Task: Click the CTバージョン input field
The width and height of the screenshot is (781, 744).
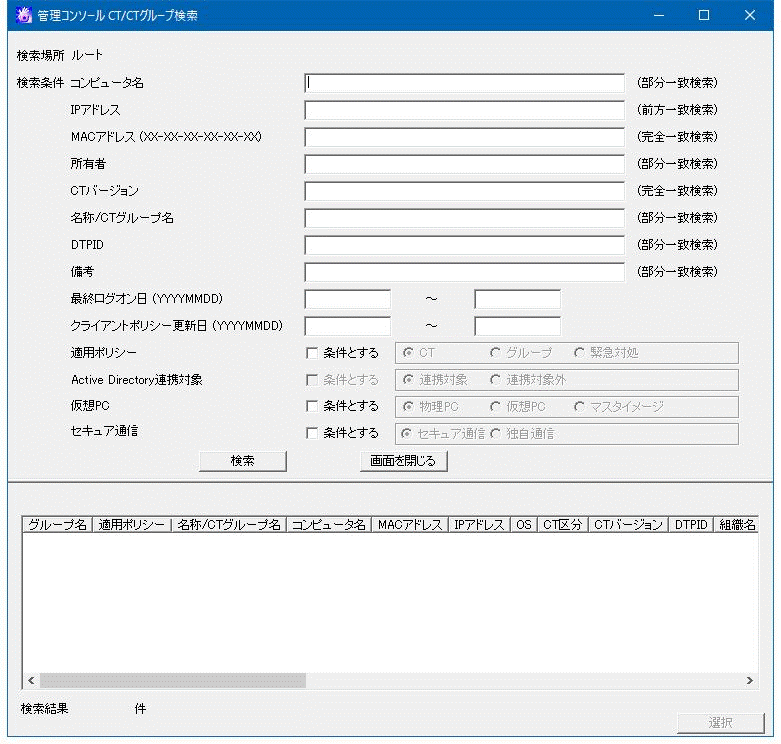Action: coord(464,191)
